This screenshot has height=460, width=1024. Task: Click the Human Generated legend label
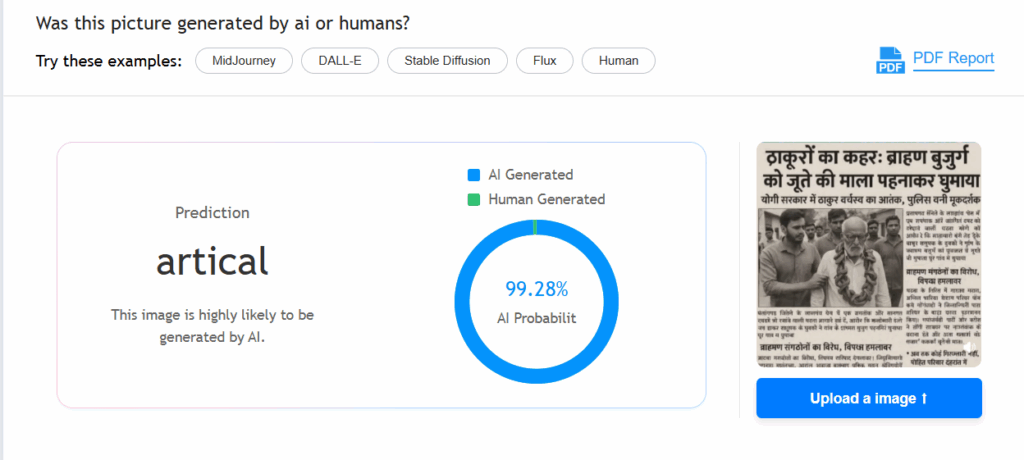click(x=546, y=199)
